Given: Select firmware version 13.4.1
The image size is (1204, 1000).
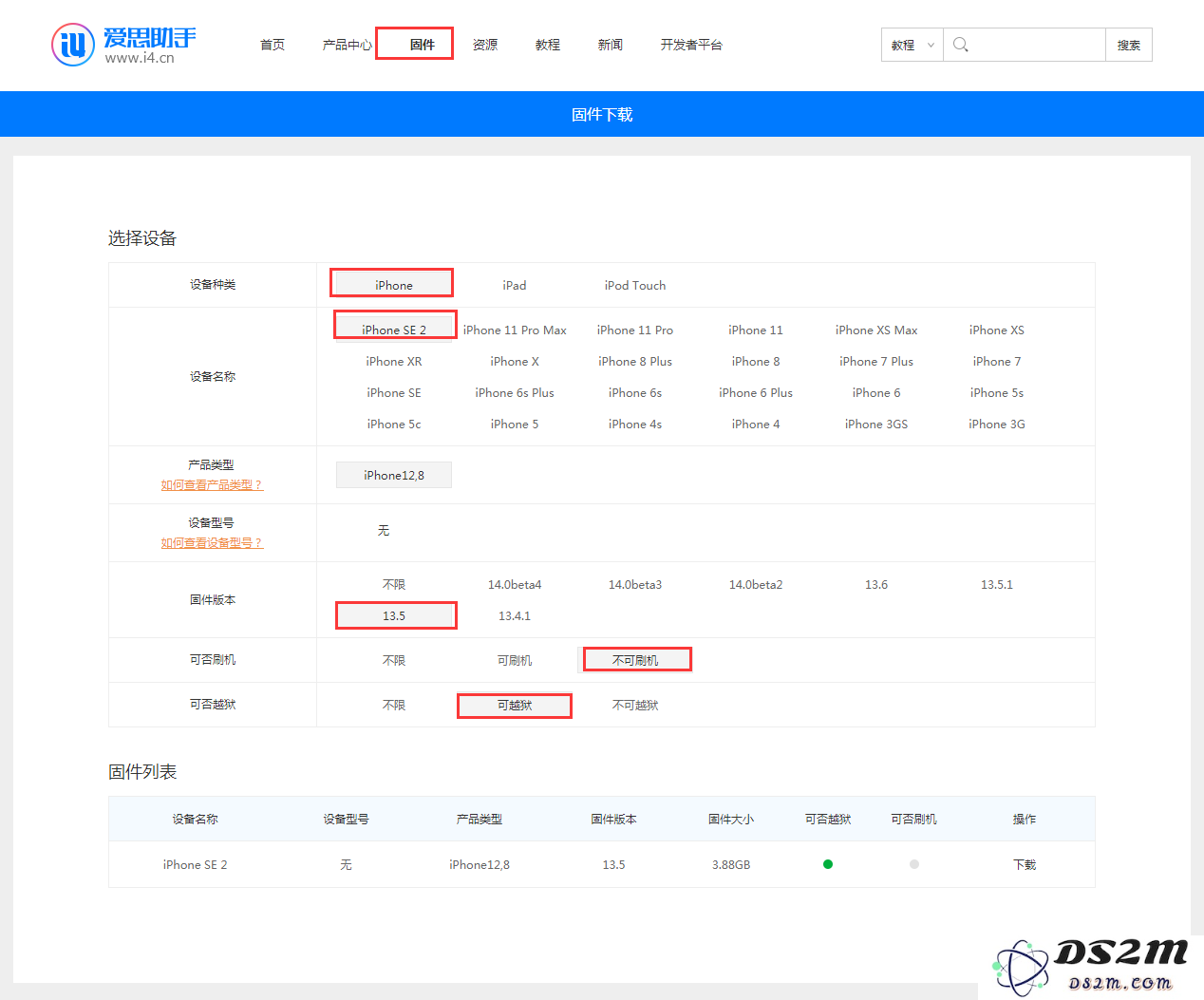Looking at the screenshot, I should tap(515, 615).
